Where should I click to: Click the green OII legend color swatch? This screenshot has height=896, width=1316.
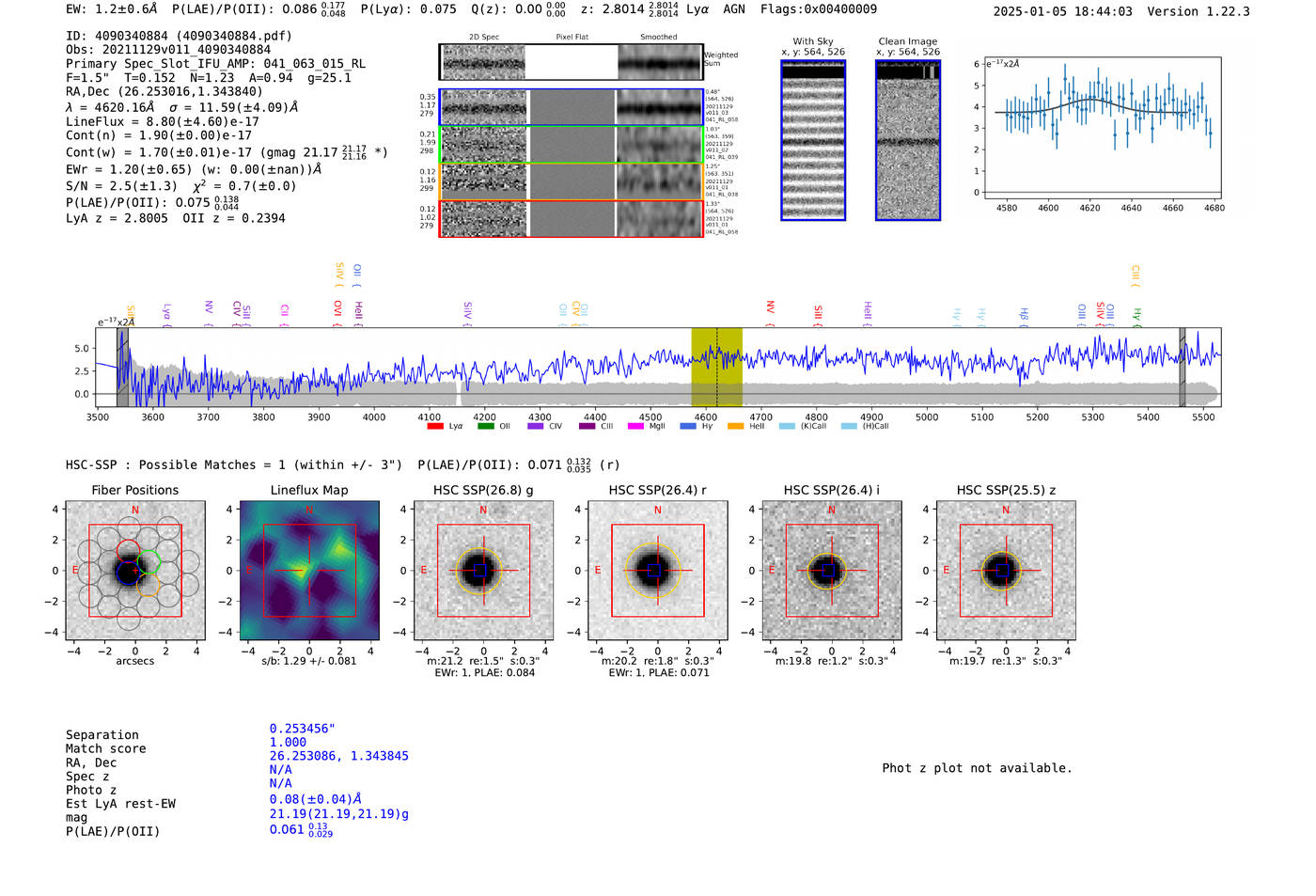[485, 426]
